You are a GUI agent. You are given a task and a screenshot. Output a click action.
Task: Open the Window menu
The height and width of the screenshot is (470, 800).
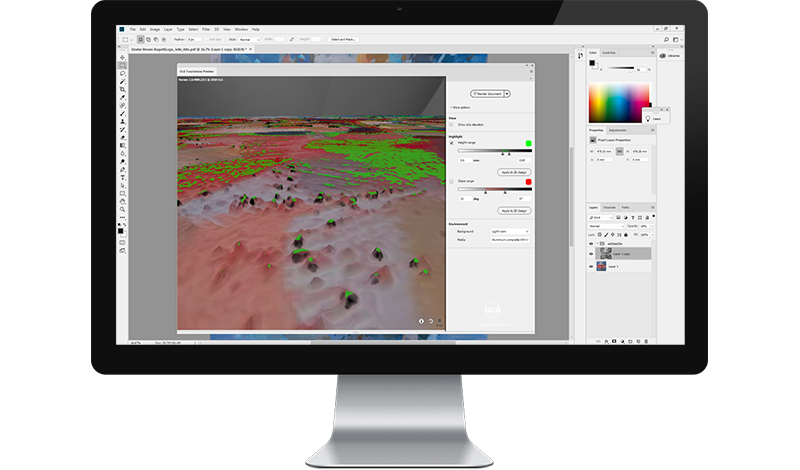tap(241, 29)
